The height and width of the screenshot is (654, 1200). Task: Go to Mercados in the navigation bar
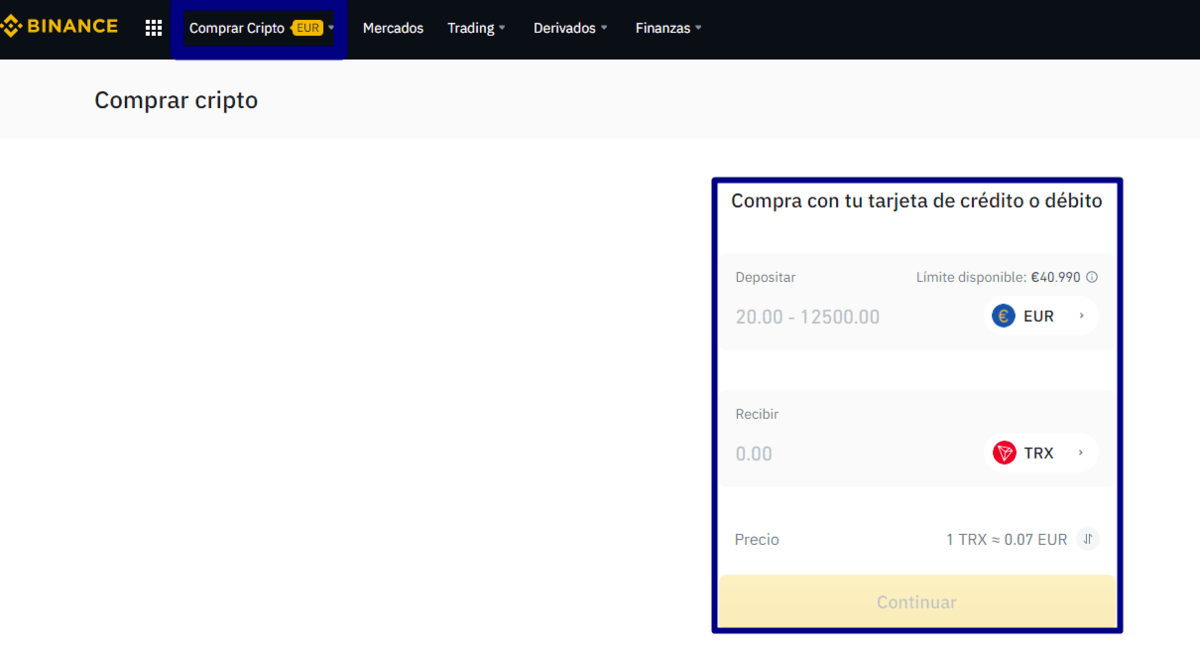tap(393, 28)
